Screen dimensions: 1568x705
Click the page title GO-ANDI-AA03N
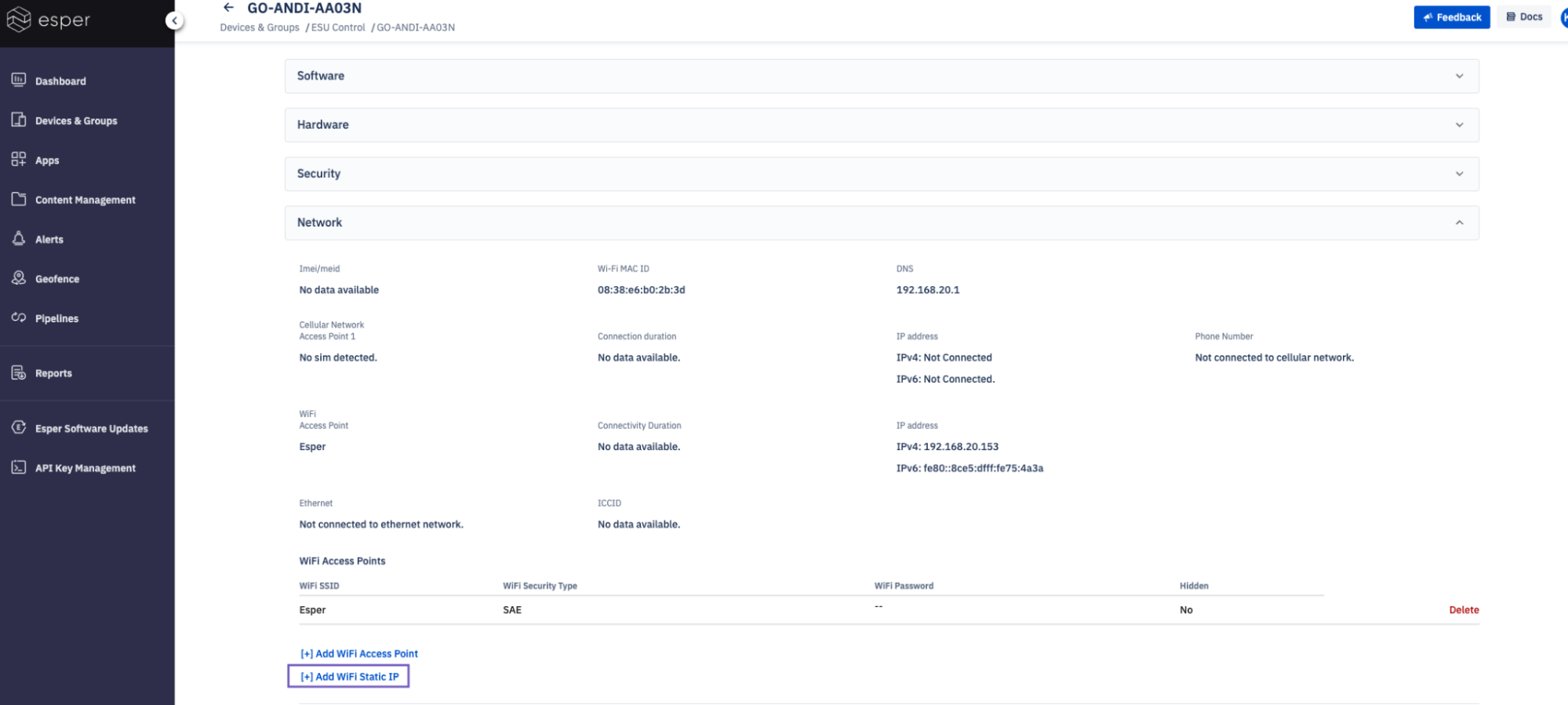pyautogui.click(x=304, y=8)
